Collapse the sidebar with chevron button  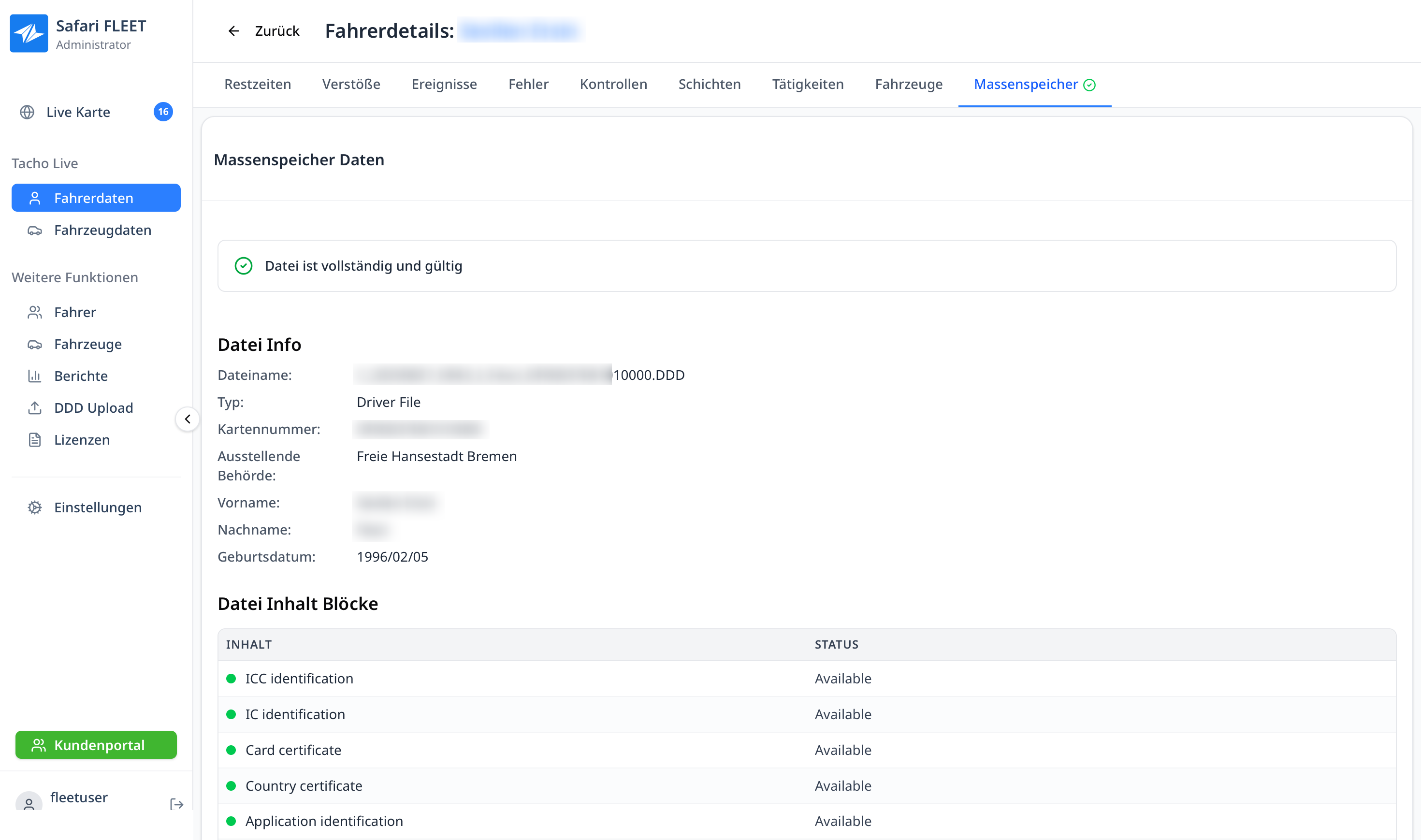[x=188, y=420]
